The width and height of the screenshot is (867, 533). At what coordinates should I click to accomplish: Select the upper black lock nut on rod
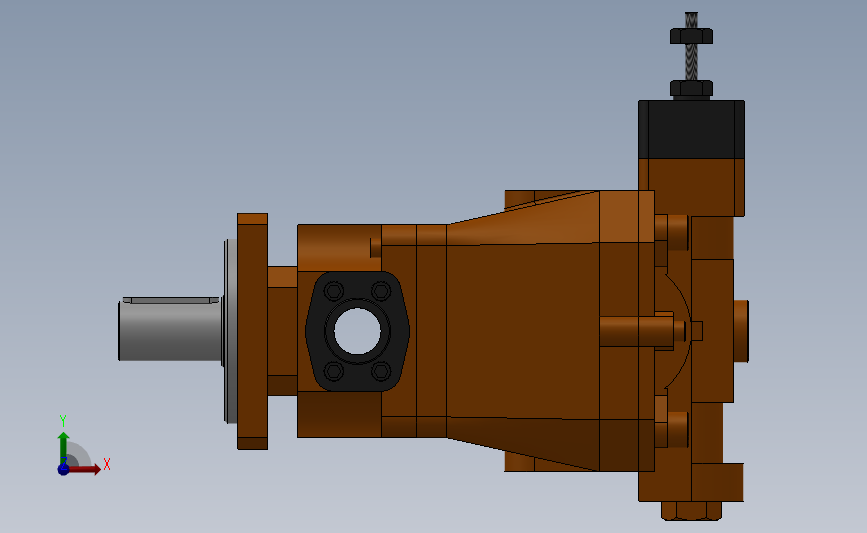[x=691, y=36]
